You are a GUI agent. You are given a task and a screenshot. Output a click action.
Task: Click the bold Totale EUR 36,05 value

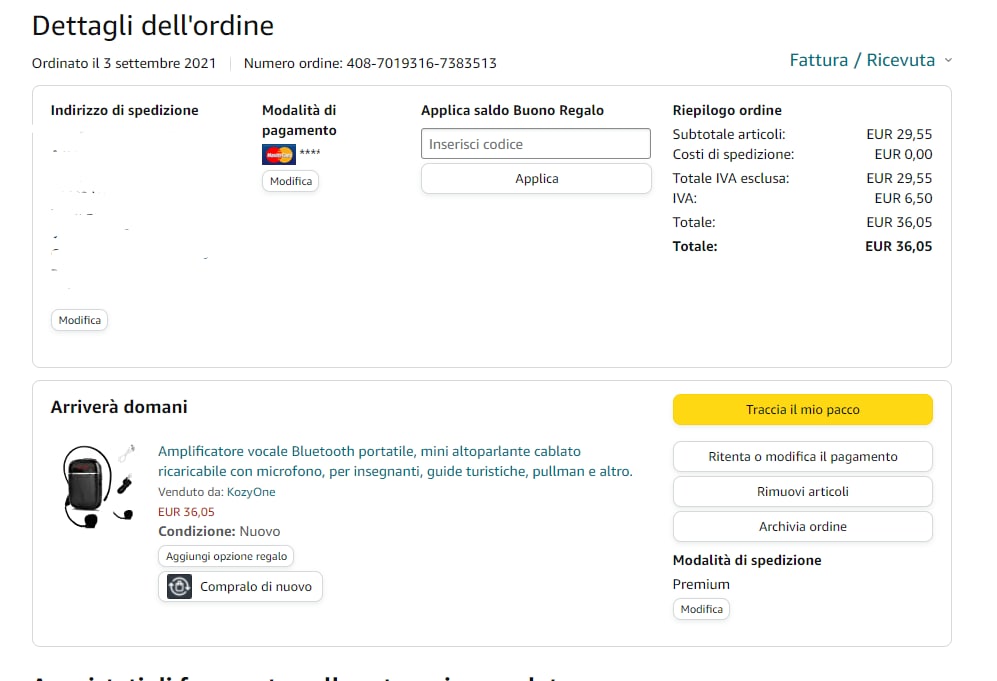(898, 246)
